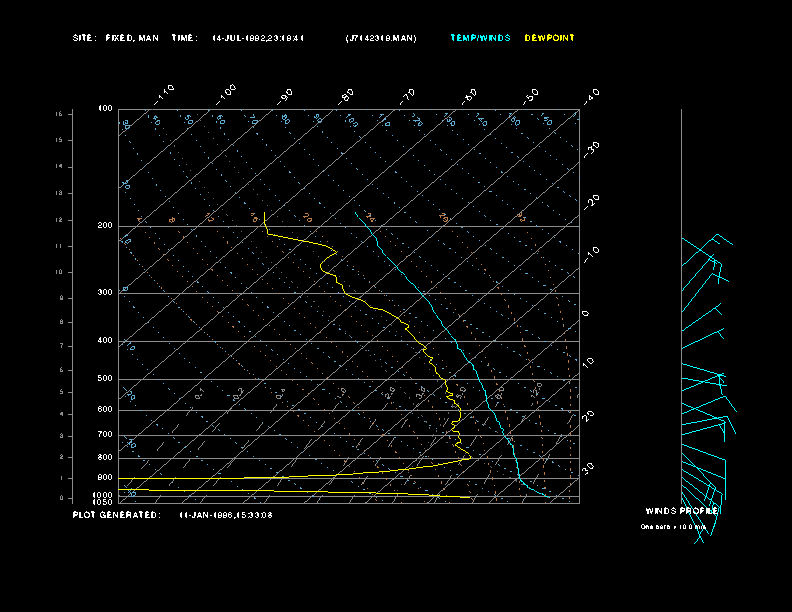Click the TIME: label in the header
Viewport: 792px width, 612px height.
pyautogui.click(x=184, y=38)
